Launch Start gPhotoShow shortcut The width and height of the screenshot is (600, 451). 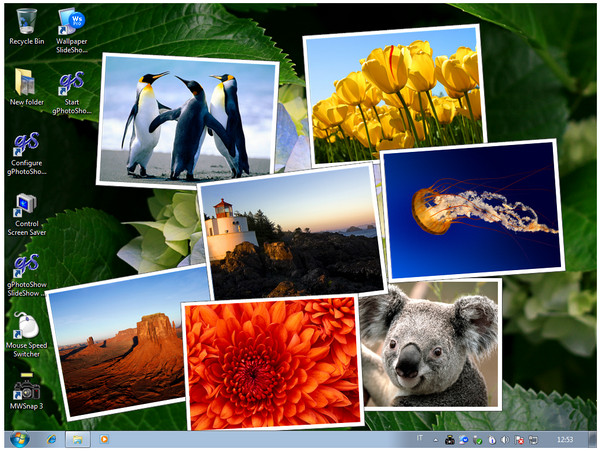coord(71,84)
